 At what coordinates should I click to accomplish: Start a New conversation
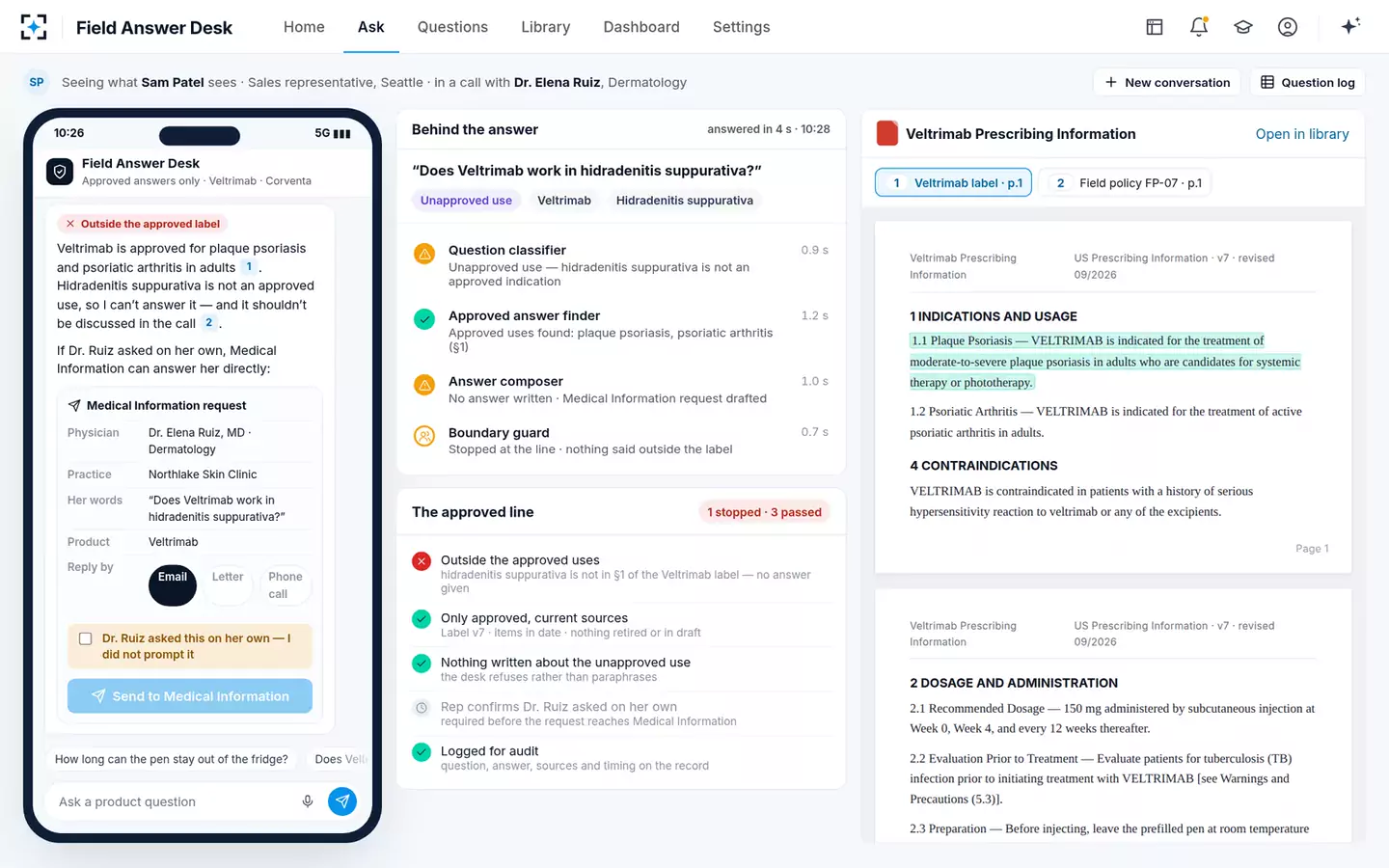pyautogui.click(x=1168, y=83)
